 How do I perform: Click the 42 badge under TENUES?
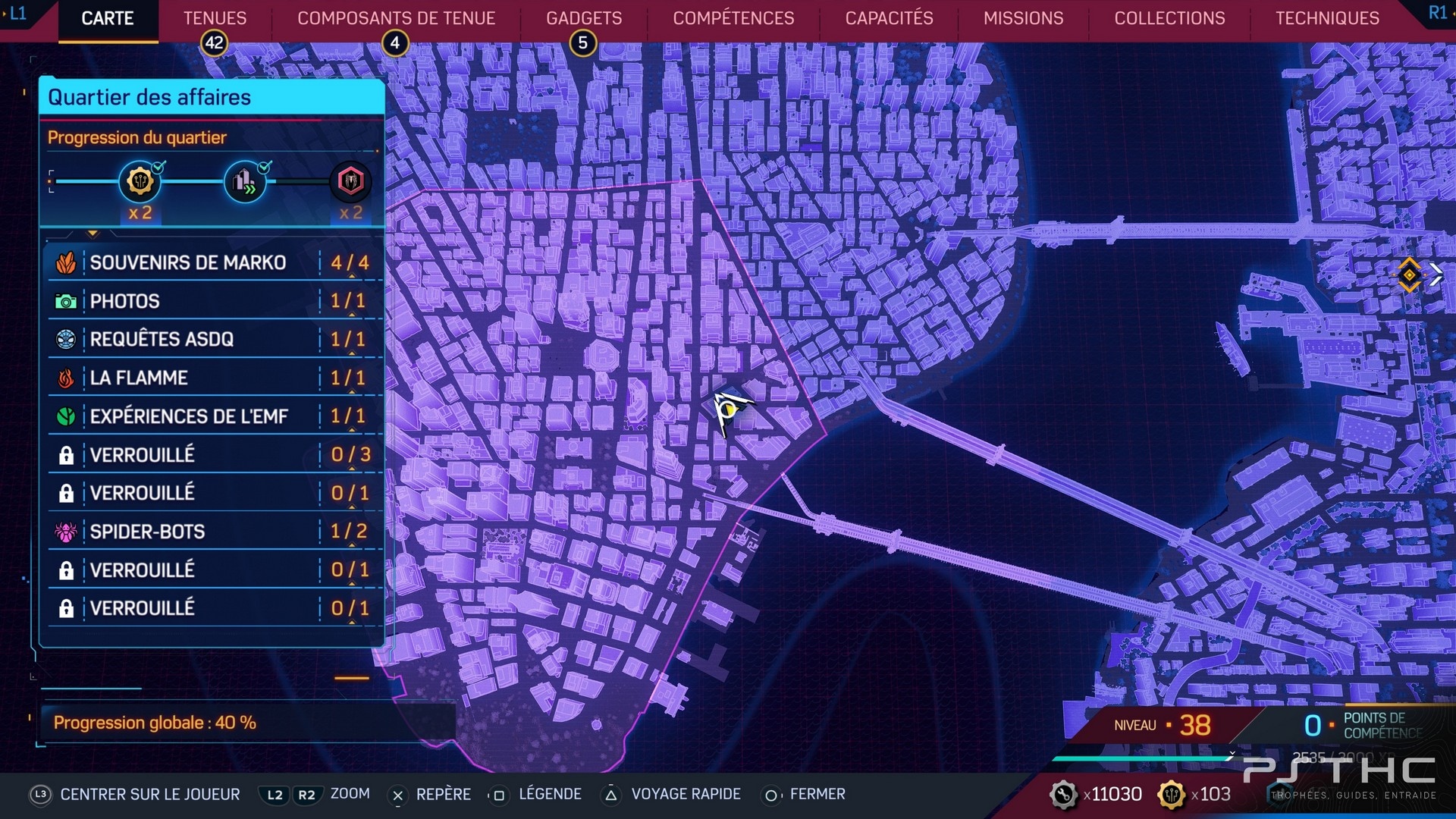tap(215, 43)
